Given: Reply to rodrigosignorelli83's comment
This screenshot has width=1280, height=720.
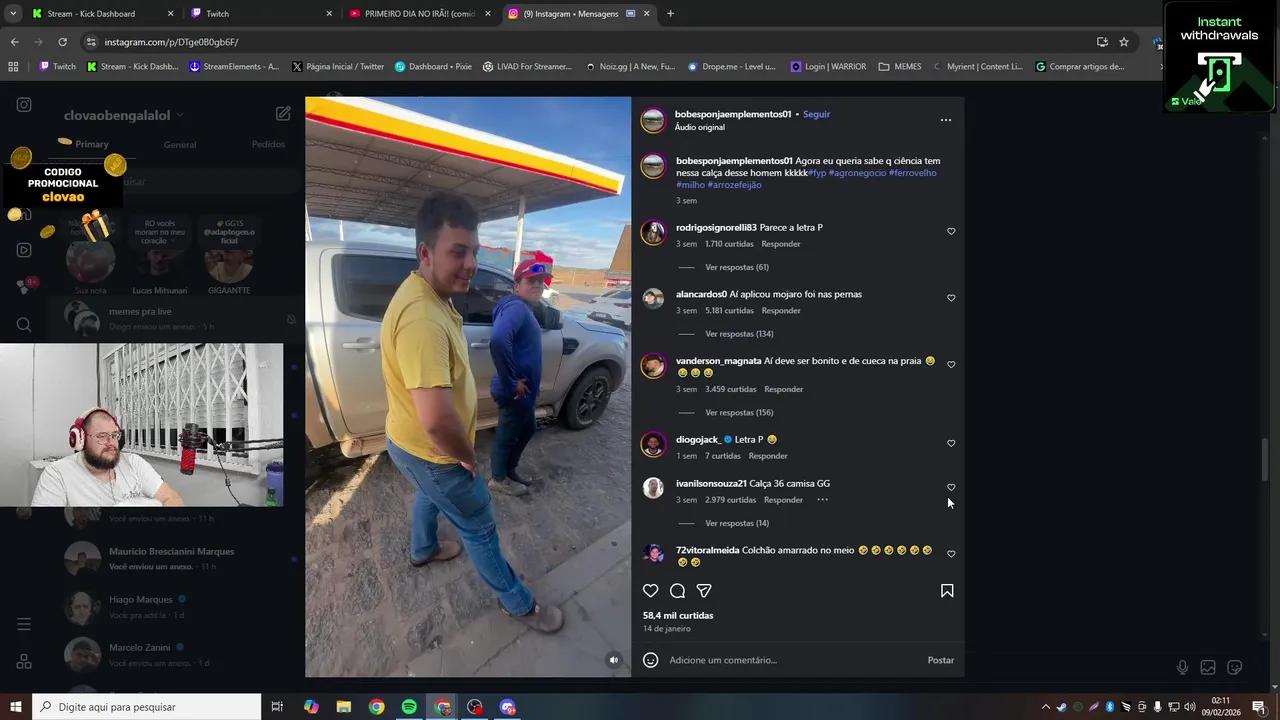Looking at the screenshot, I should click(x=781, y=244).
